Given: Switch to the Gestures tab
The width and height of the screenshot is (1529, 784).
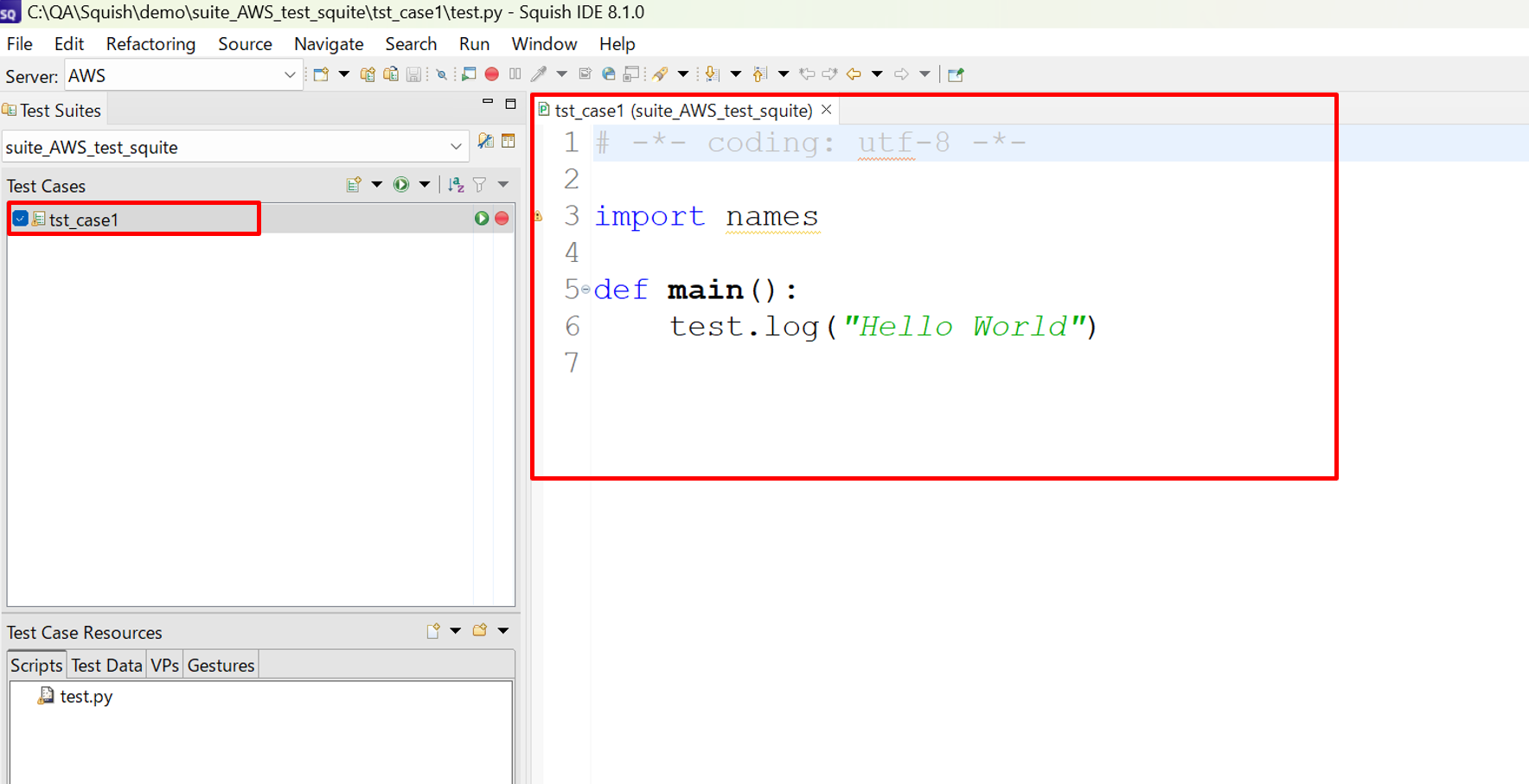Looking at the screenshot, I should point(221,665).
